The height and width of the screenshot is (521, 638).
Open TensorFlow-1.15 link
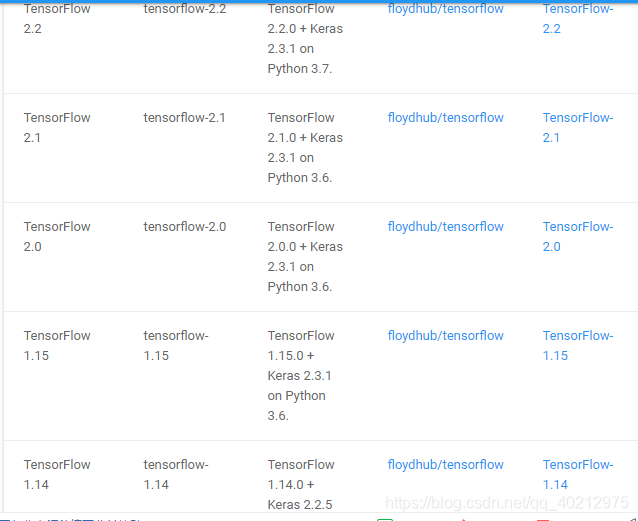click(578, 346)
